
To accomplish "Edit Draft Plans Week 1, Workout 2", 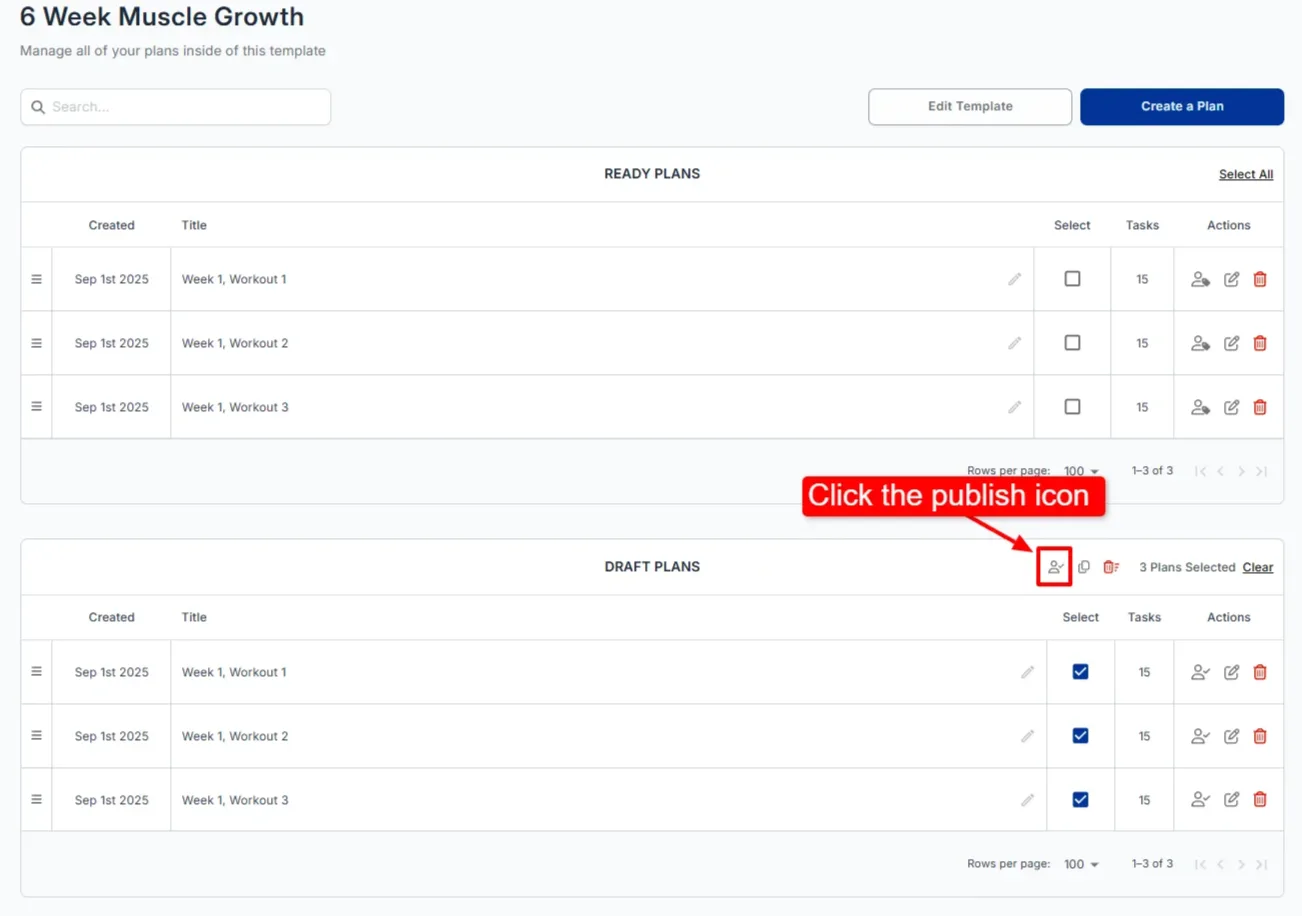I will point(1232,736).
